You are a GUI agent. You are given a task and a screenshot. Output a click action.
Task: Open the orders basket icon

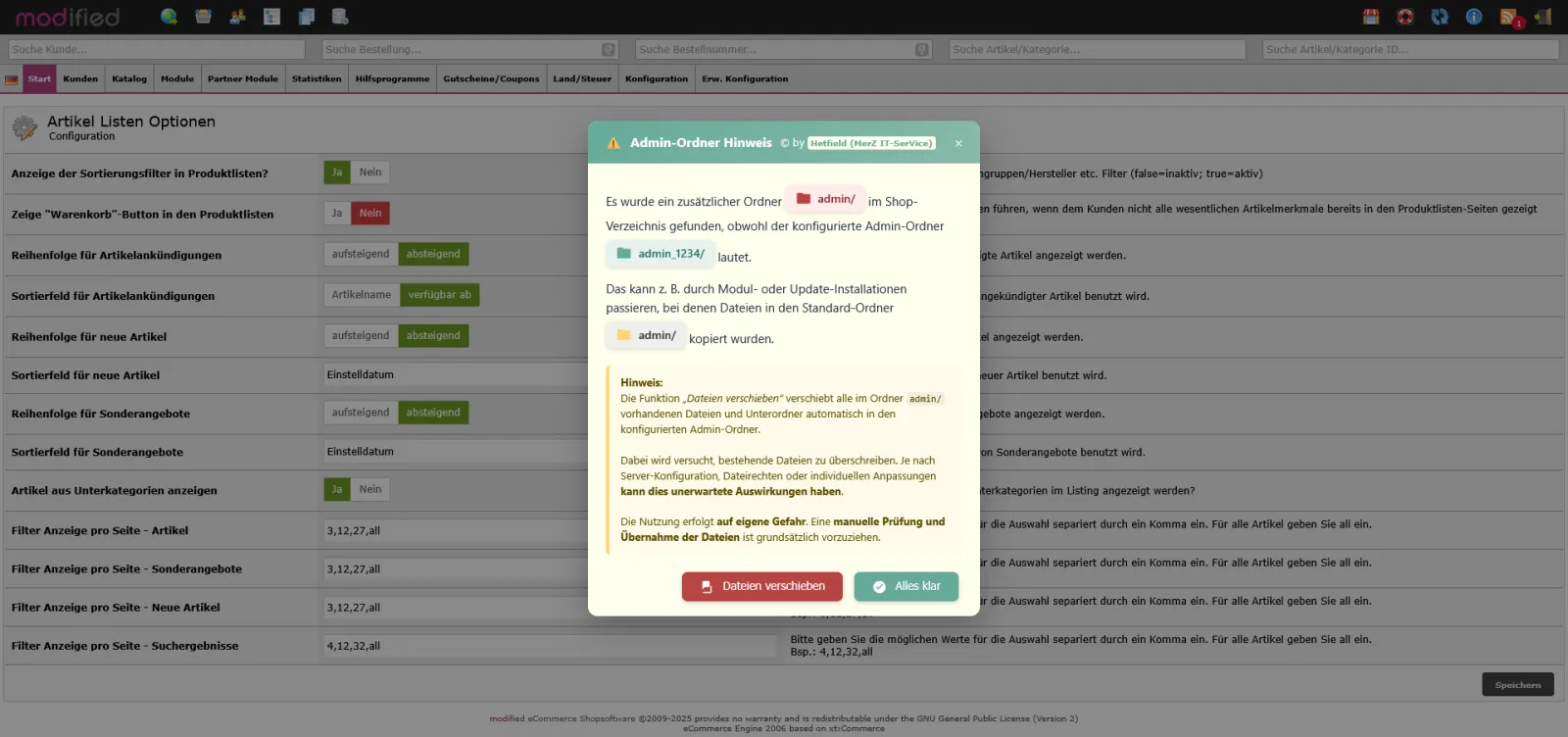(x=203, y=17)
